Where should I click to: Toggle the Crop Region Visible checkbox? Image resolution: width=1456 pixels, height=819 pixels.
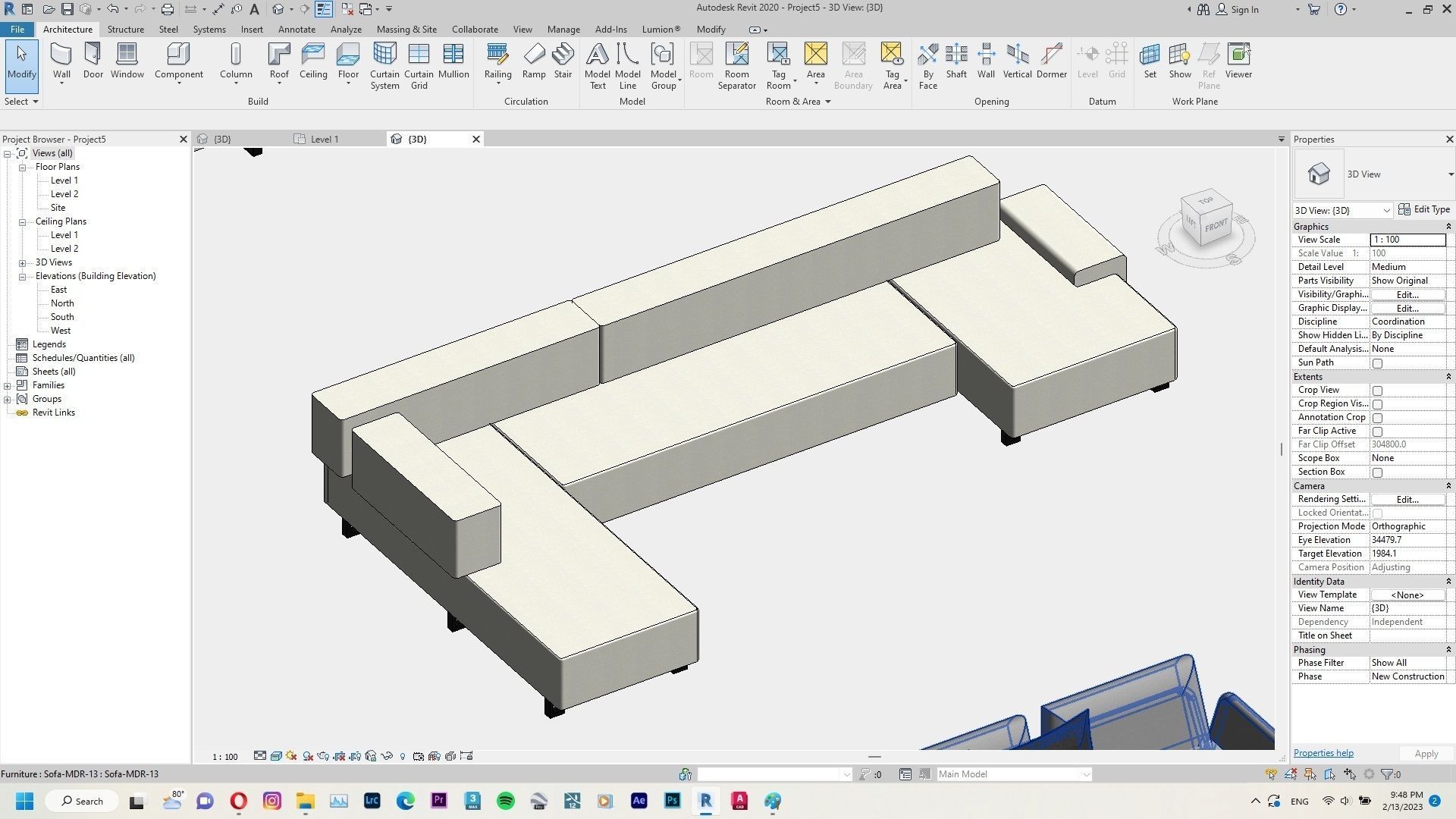pyautogui.click(x=1377, y=404)
